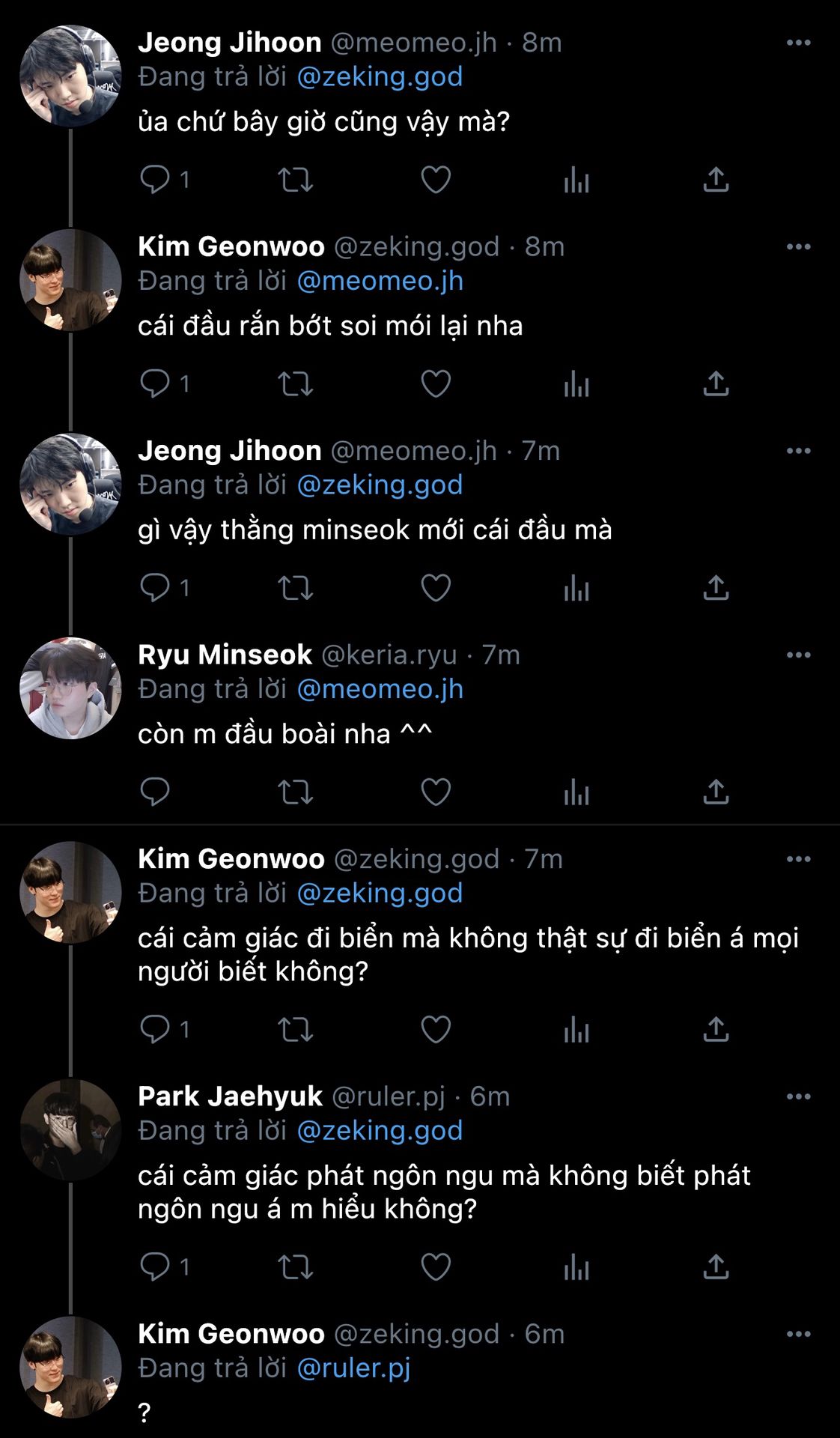Open Ryu Minseok's profile avatar

pyautogui.click(x=70, y=688)
